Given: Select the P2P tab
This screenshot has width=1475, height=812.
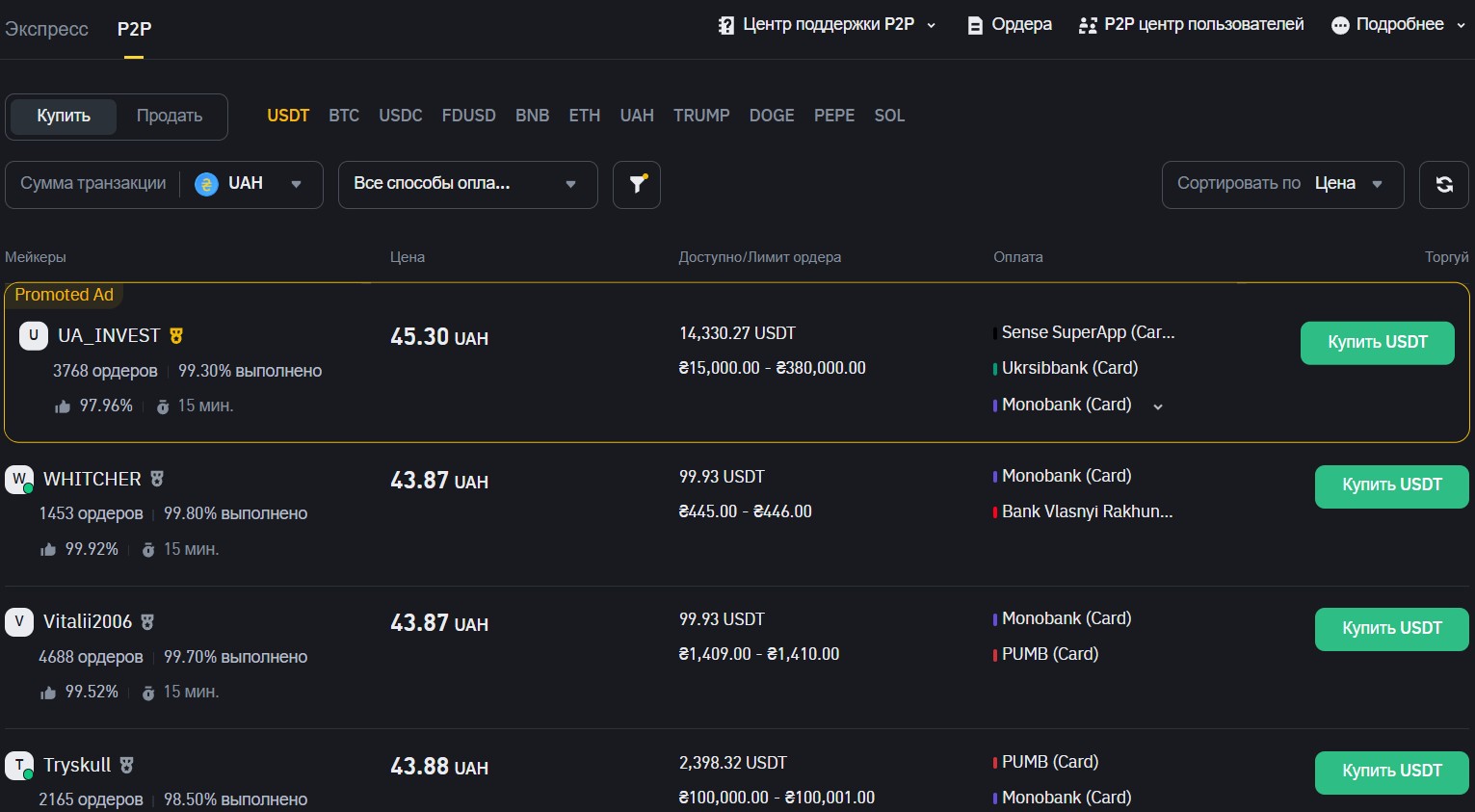Looking at the screenshot, I should coord(134,29).
